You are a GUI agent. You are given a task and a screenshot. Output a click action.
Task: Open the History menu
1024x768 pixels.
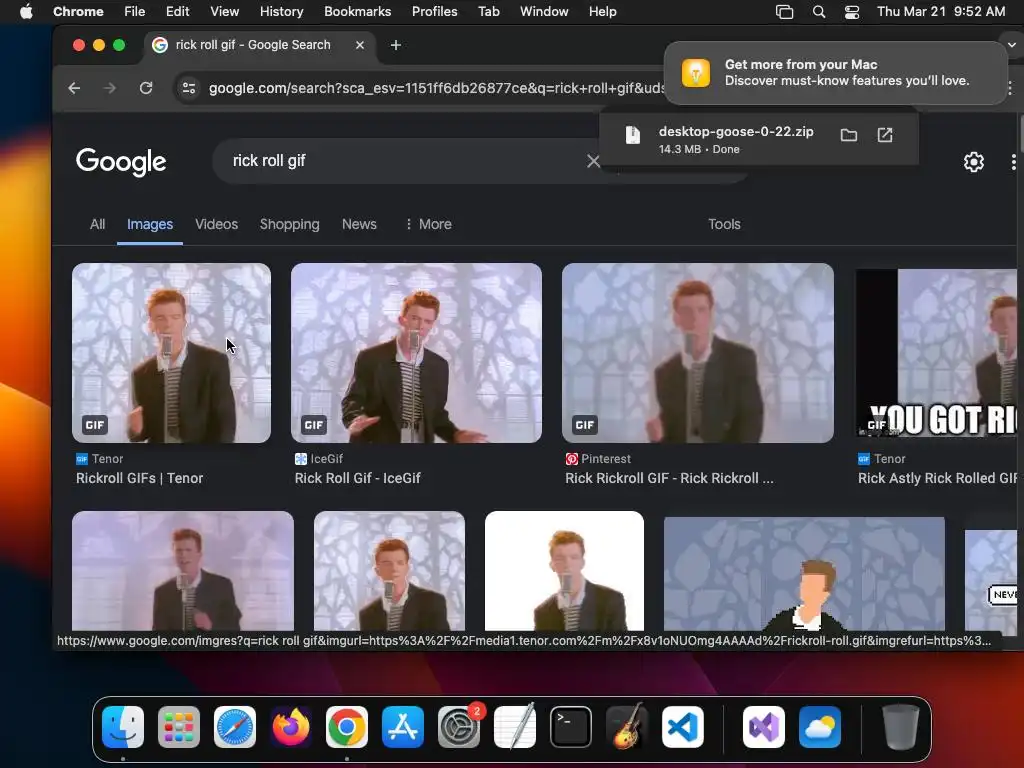tap(281, 11)
